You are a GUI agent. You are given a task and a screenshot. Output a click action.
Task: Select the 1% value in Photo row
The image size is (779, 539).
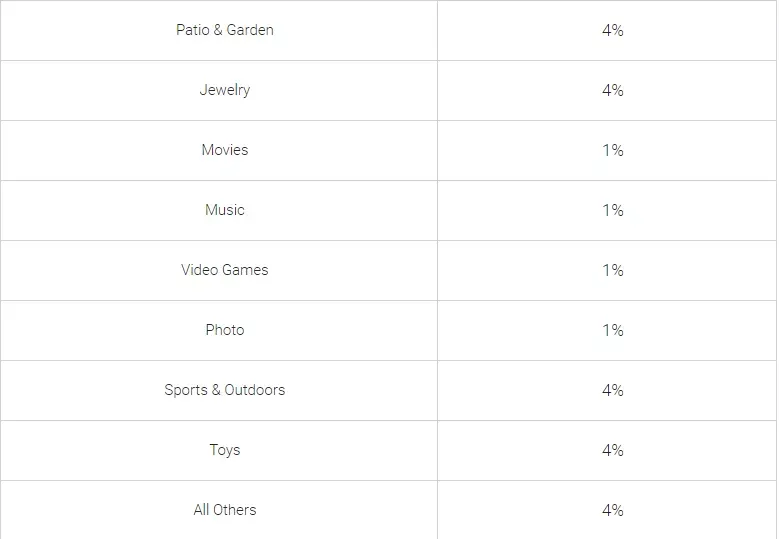(613, 330)
